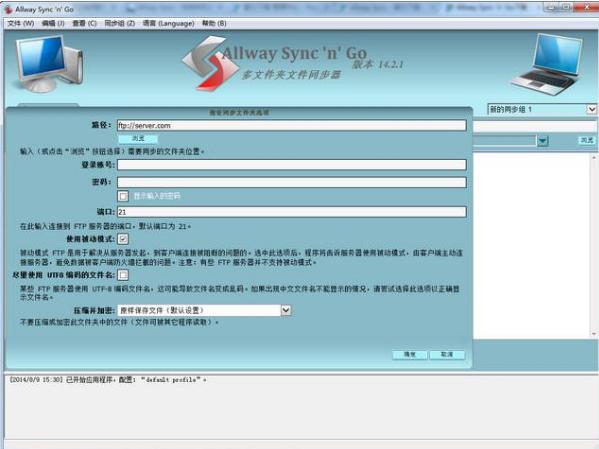Enable the UTF8 encoded filenames checkbox
The image size is (599, 449).
coord(123,275)
